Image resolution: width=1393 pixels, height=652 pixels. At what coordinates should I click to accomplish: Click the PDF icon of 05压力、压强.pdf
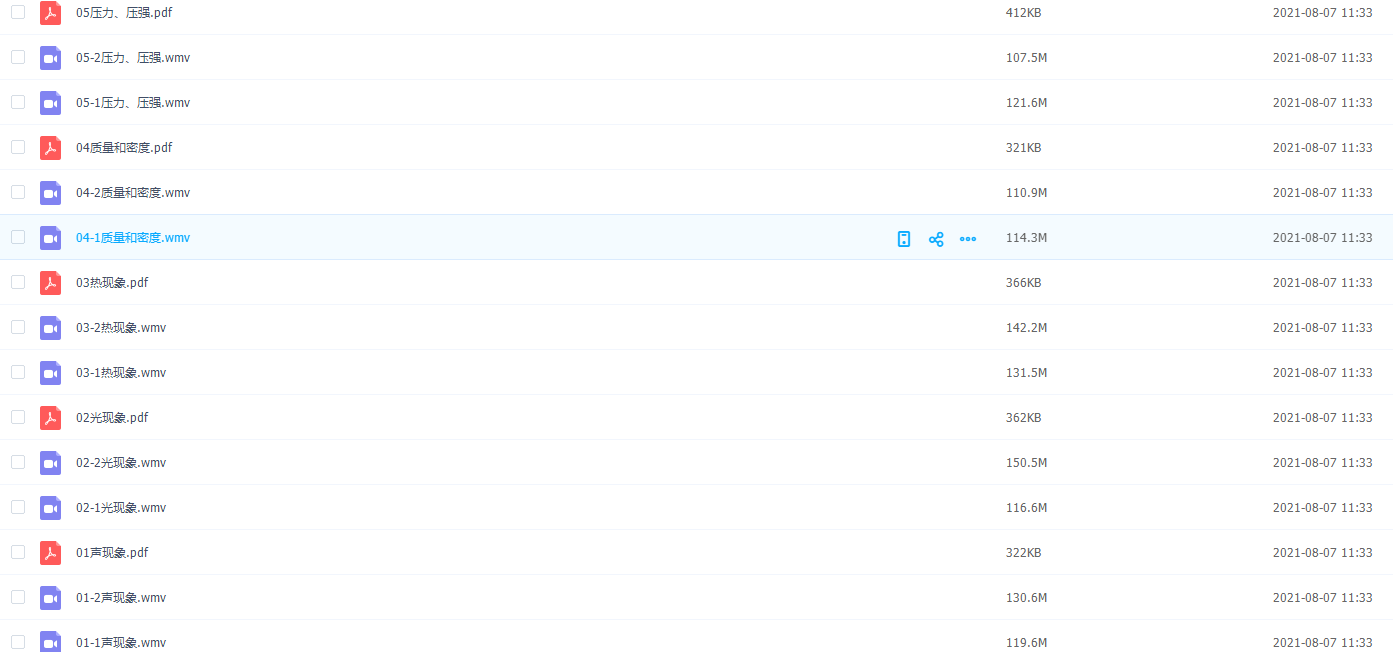50,13
